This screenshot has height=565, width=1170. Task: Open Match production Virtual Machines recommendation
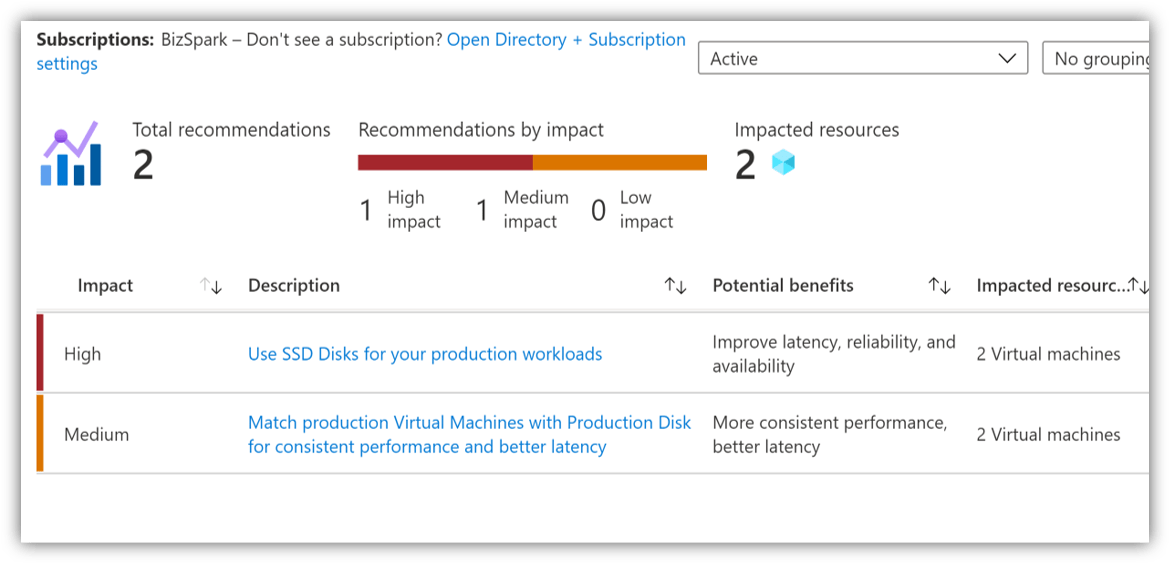[x=469, y=434]
